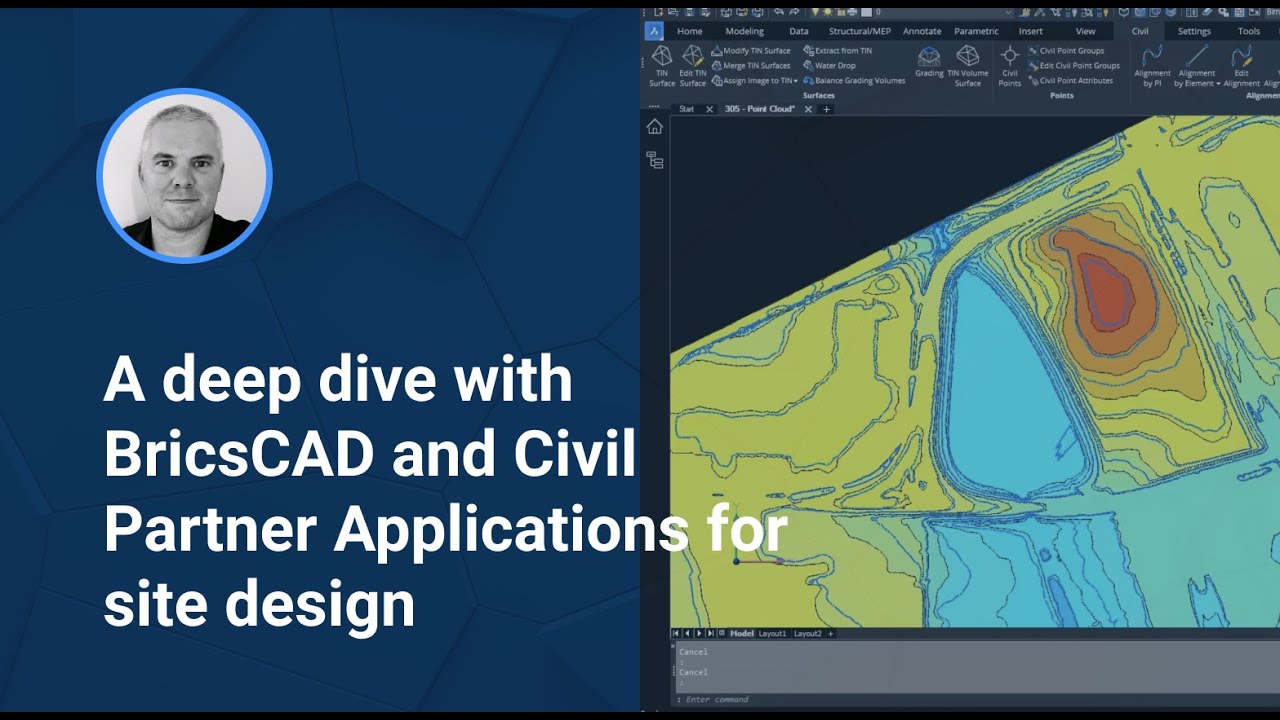Image resolution: width=1280 pixels, height=720 pixels.
Task: Open the structure tree panel icon
Action: click(x=655, y=159)
